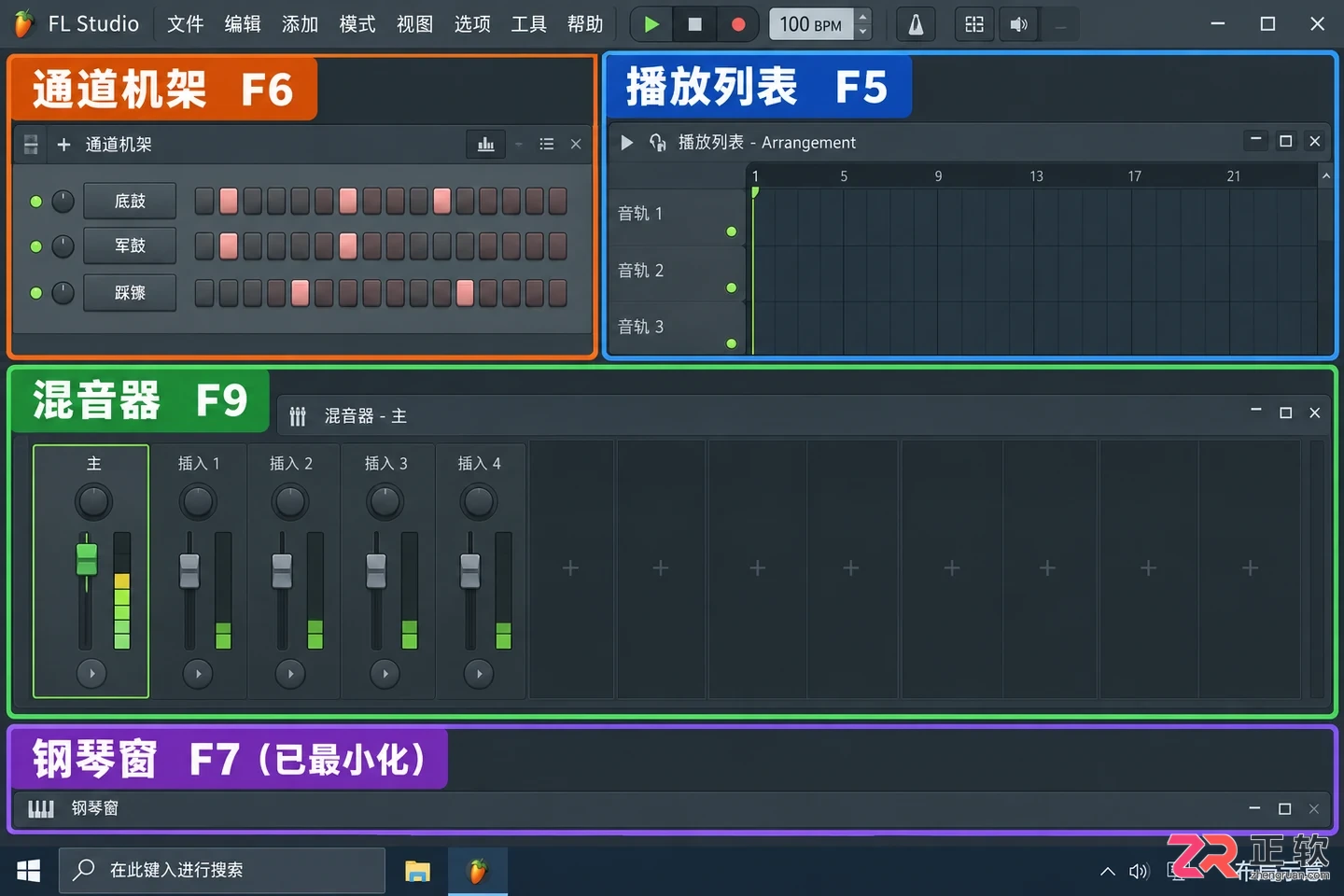Mute 音轨 2 with its green dot
The image size is (1344, 896).
point(732,287)
